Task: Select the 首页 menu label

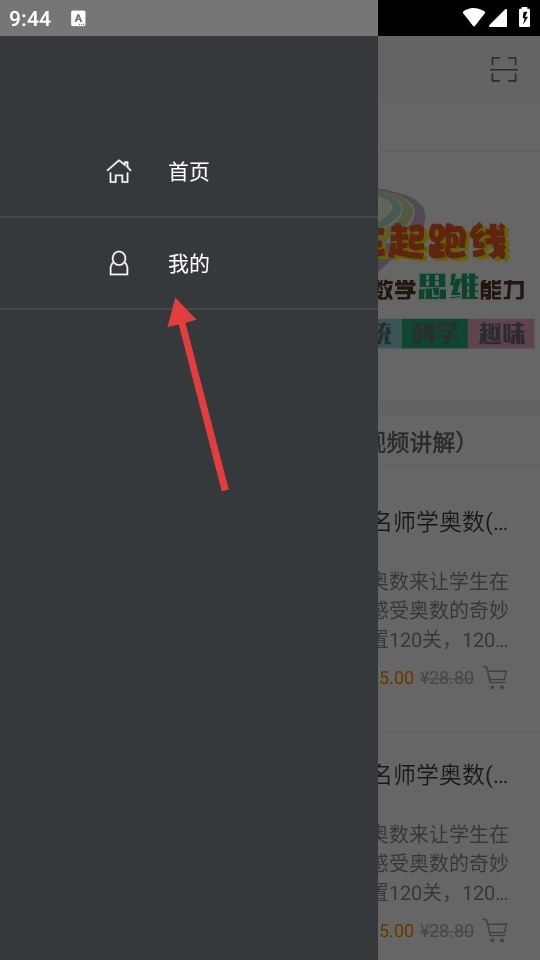Action: click(189, 172)
